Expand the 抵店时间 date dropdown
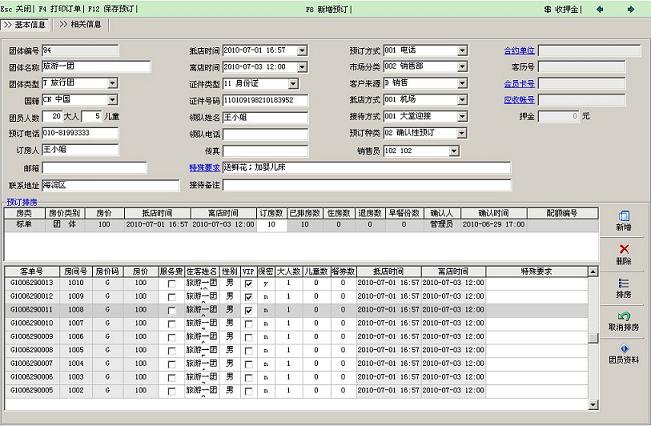The height and width of the screenshot is (426, 651). point(302,51)
